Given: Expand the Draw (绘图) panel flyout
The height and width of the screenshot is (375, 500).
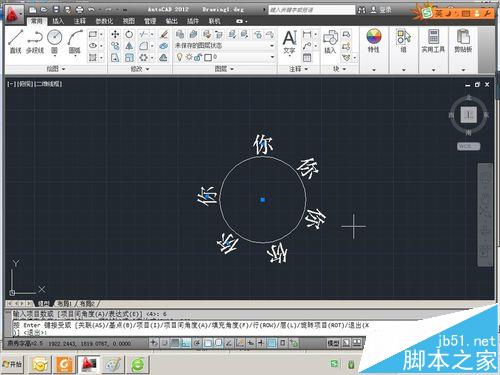Looking at the screenshot, I should tap(55, 69).
